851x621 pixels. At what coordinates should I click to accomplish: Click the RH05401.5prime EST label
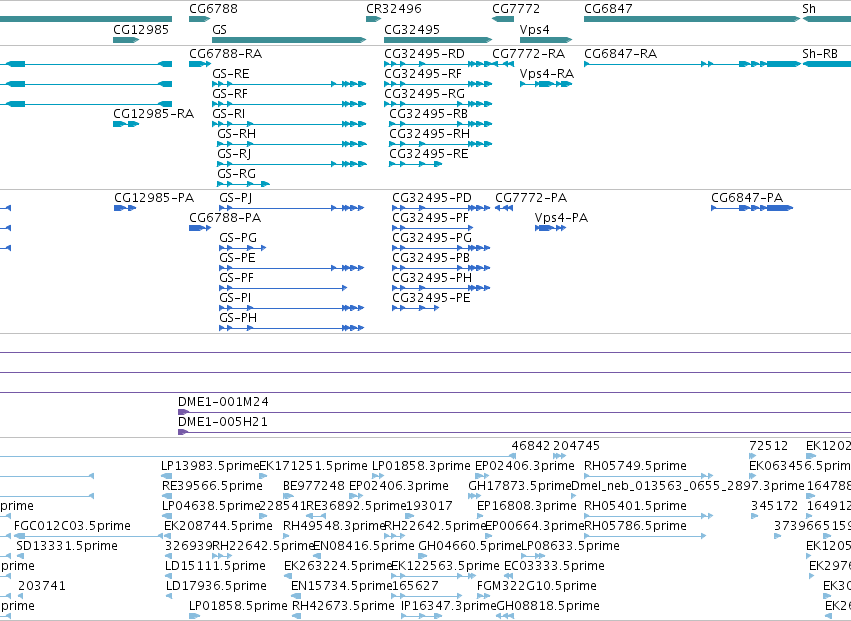[635, 506]
